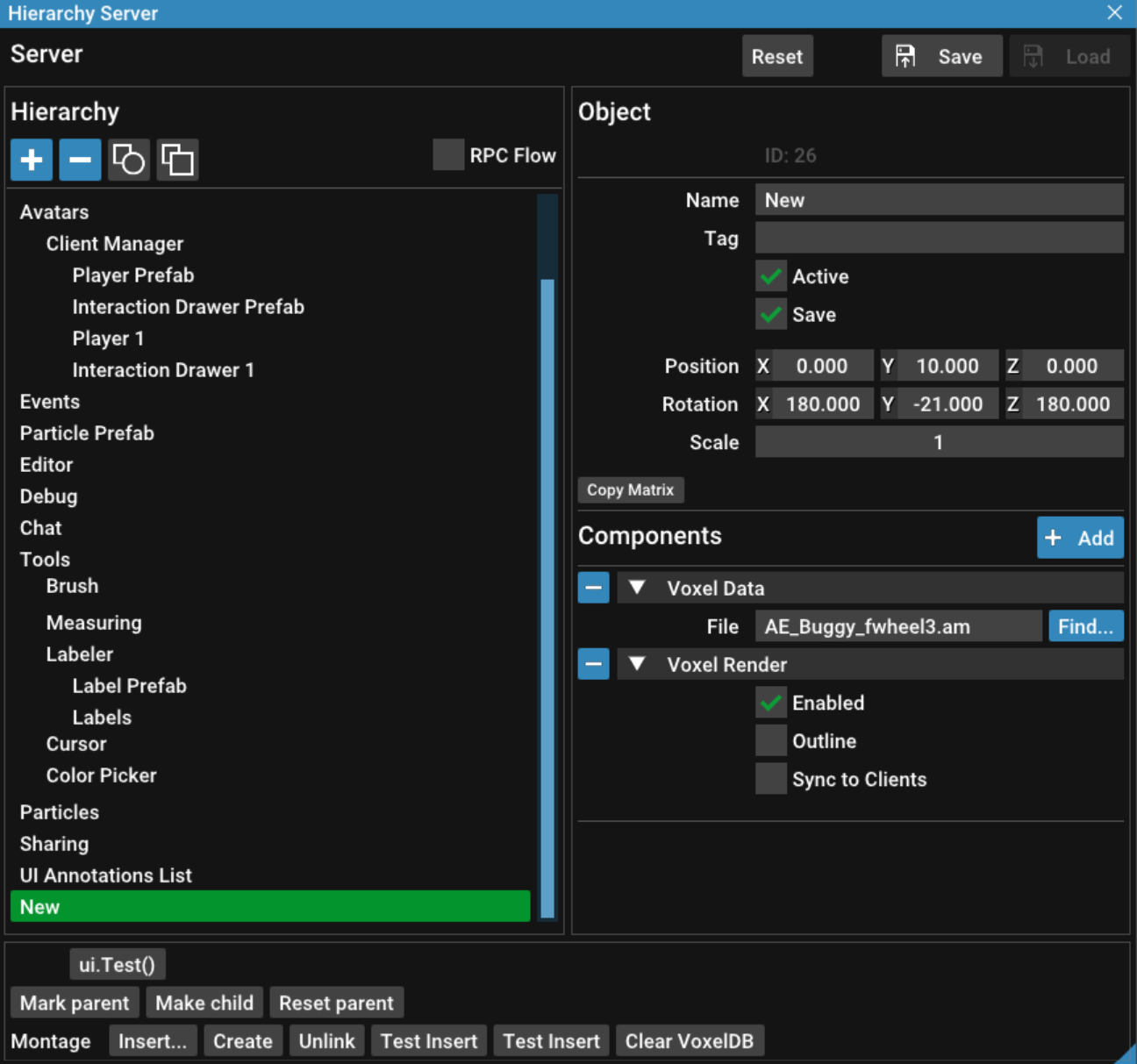The image size is (1137, 1064).
Task: Click Montage Insert... button
Action: coord(153,1041)
